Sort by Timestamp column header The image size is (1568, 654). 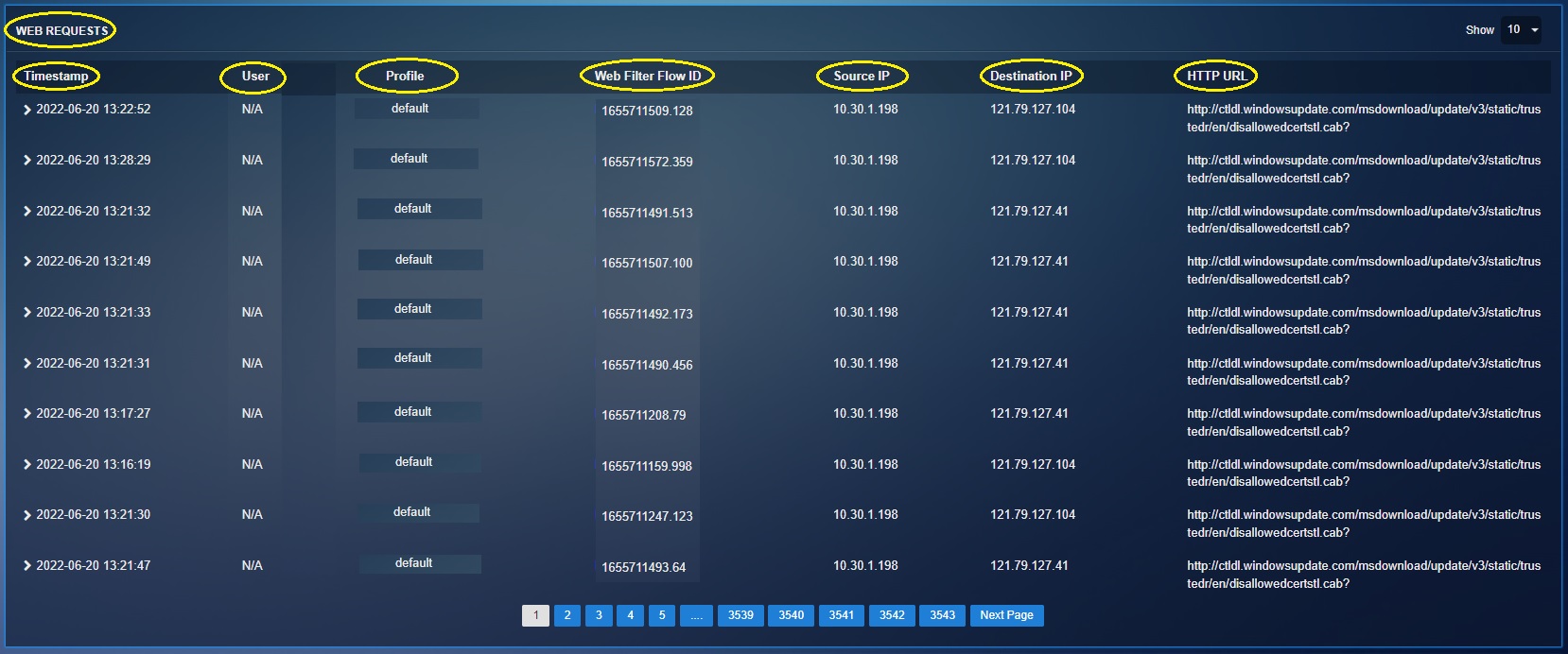point(56,76)
